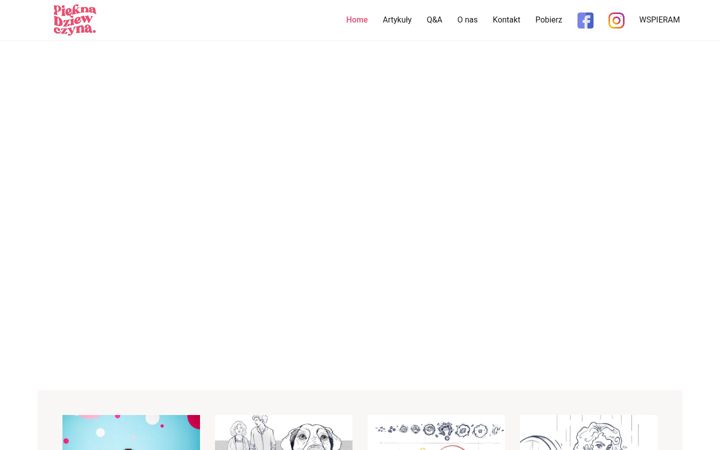Open the Pobierz menu item
Screen dimensions: 720x450
pyautogui.click(x=549, y=20)
